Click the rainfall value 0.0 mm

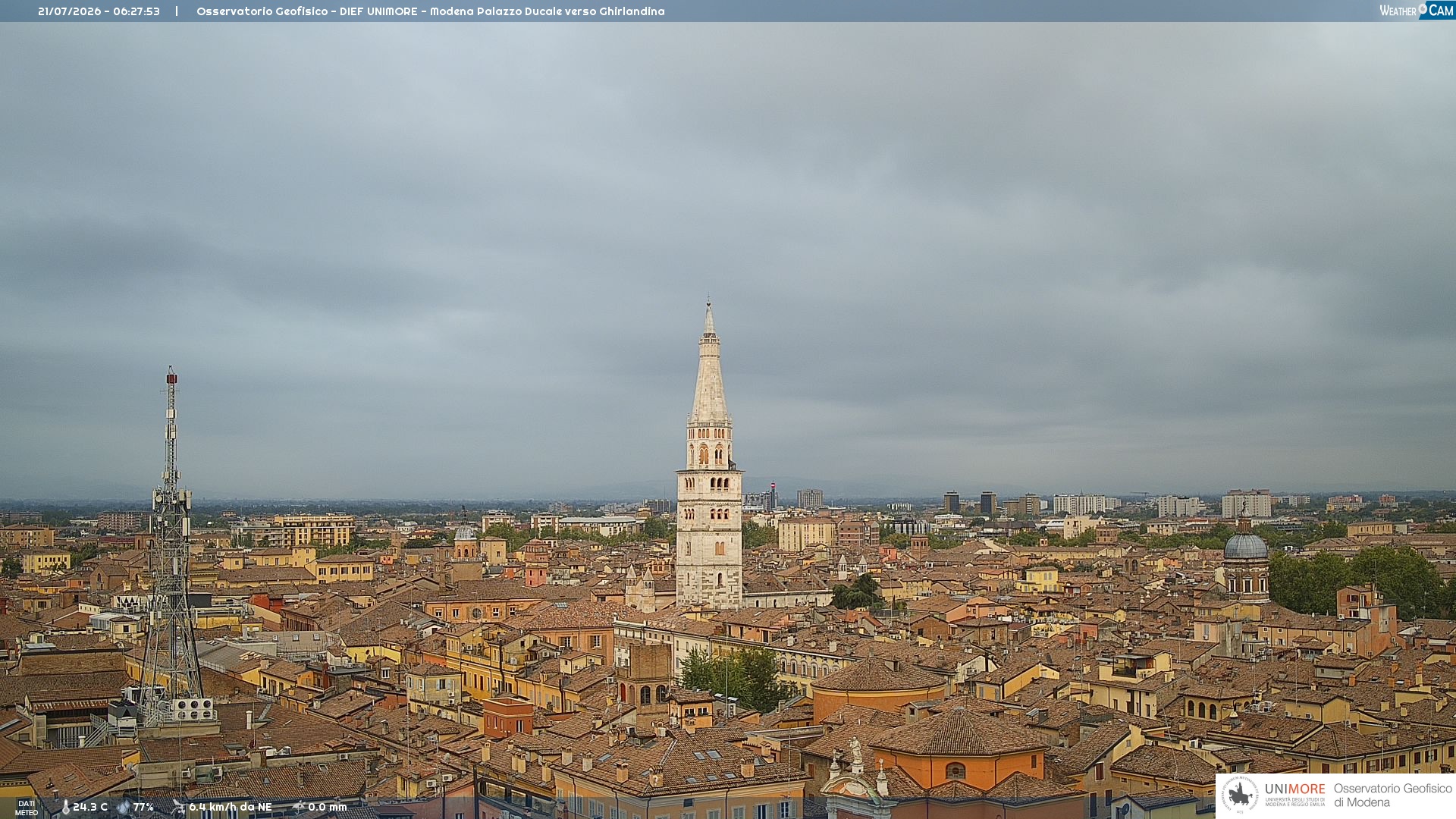328,807
